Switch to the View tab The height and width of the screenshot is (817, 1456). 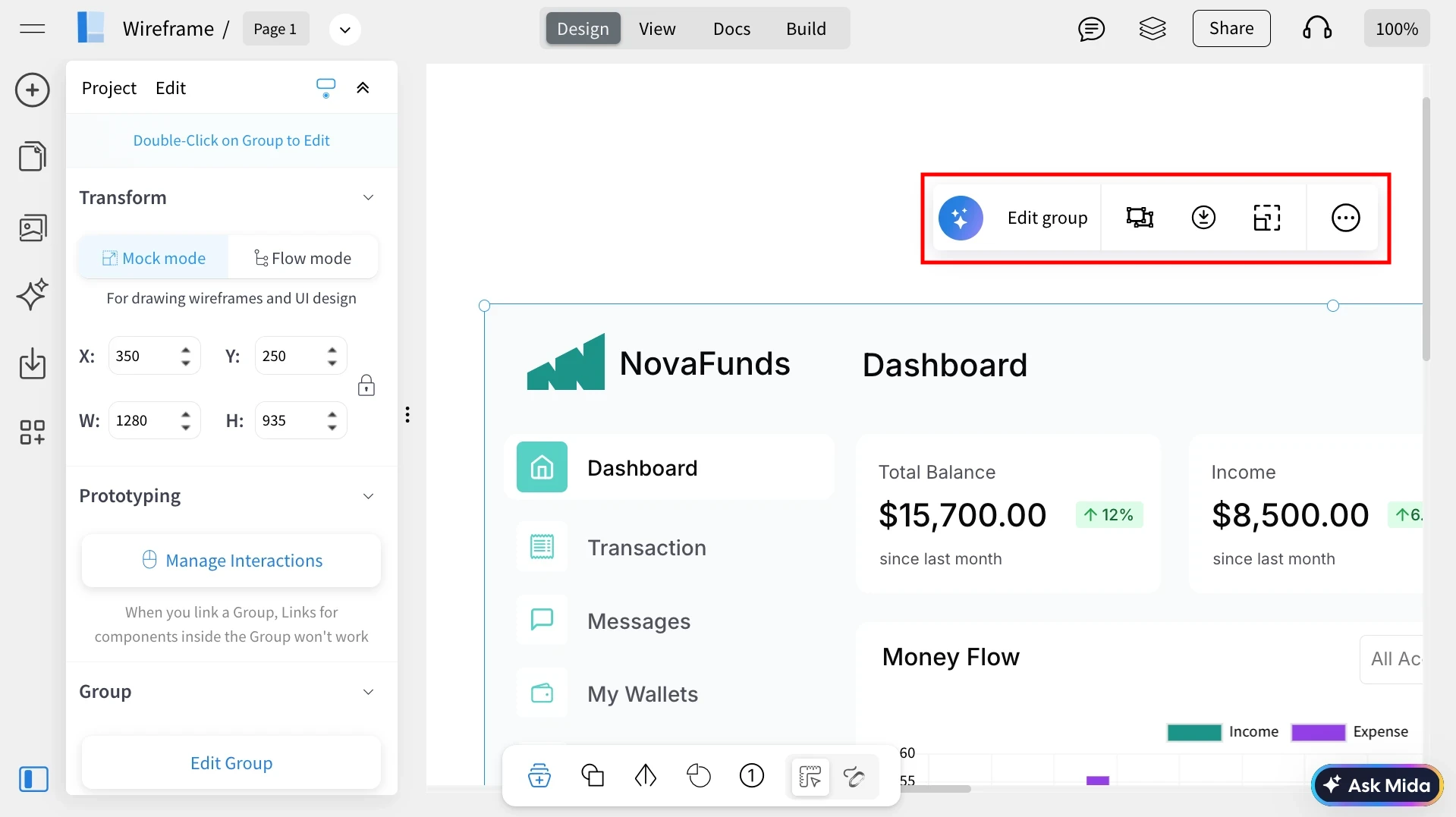point(656,29)
